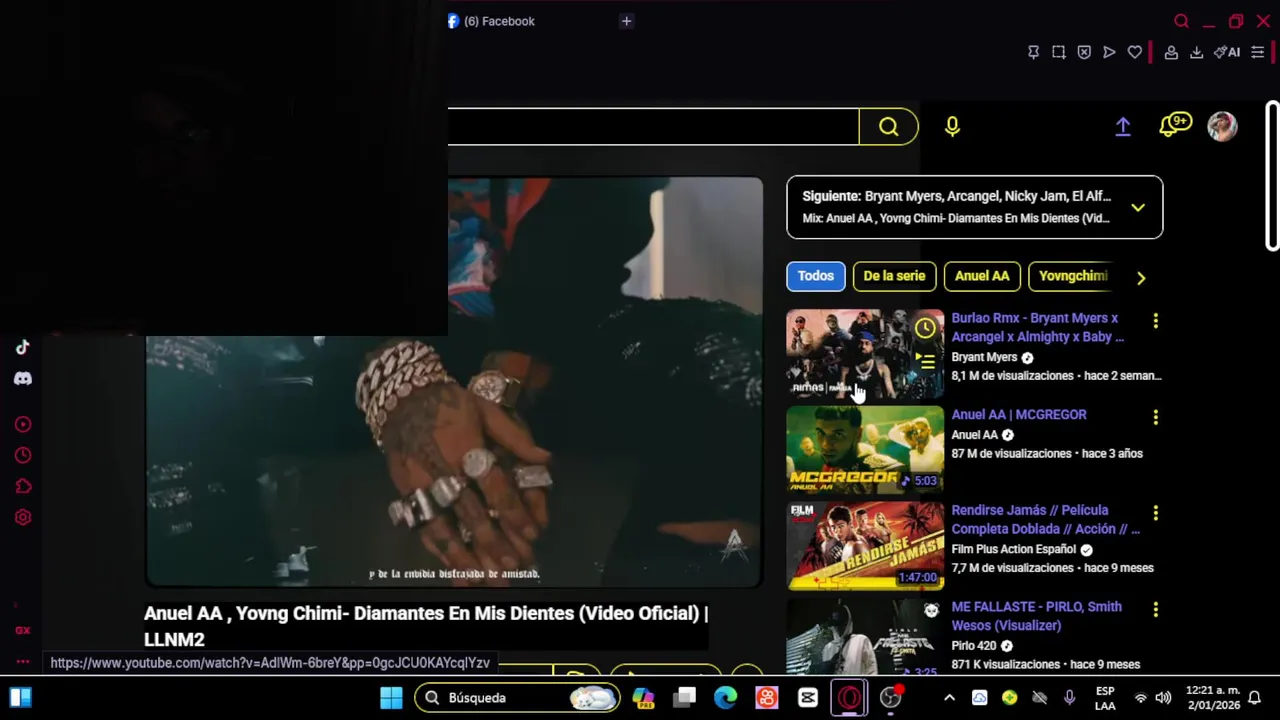Viewport: 1280px width, 720px height.
Task: Open the date and time 12:21 a. m.
Action: click(x=1213, y=698)
